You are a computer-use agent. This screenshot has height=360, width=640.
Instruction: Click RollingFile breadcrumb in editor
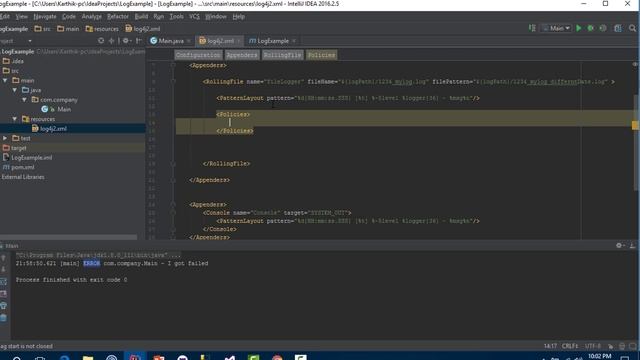click(x=282, y=55)
